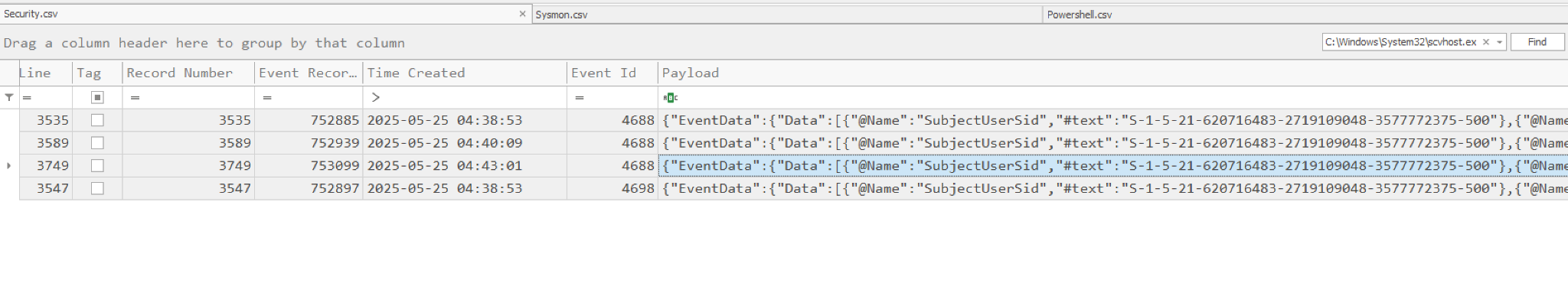Click the group-by column drop panel
Image resolution: width=1568 pixels, height=293 pixels.
point(658,43)
